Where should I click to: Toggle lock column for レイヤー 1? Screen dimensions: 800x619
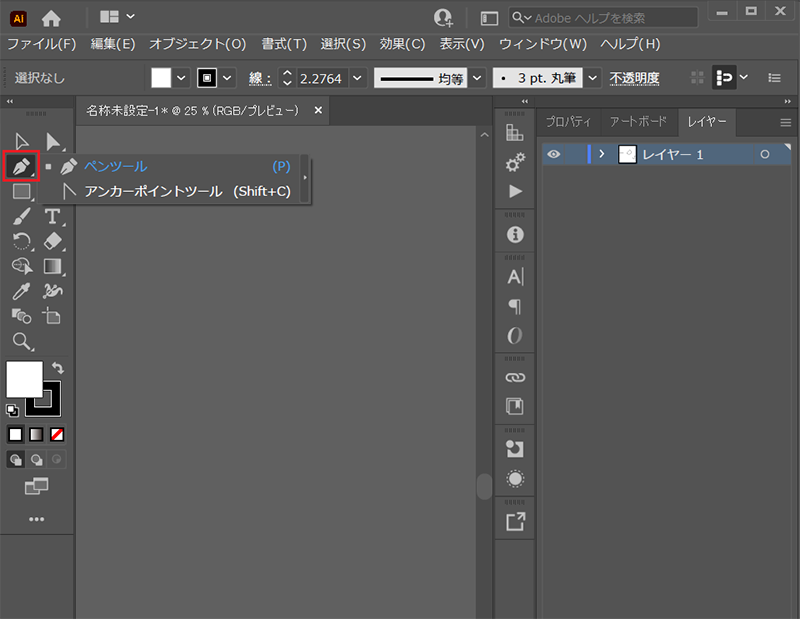(x=575, y=154)
